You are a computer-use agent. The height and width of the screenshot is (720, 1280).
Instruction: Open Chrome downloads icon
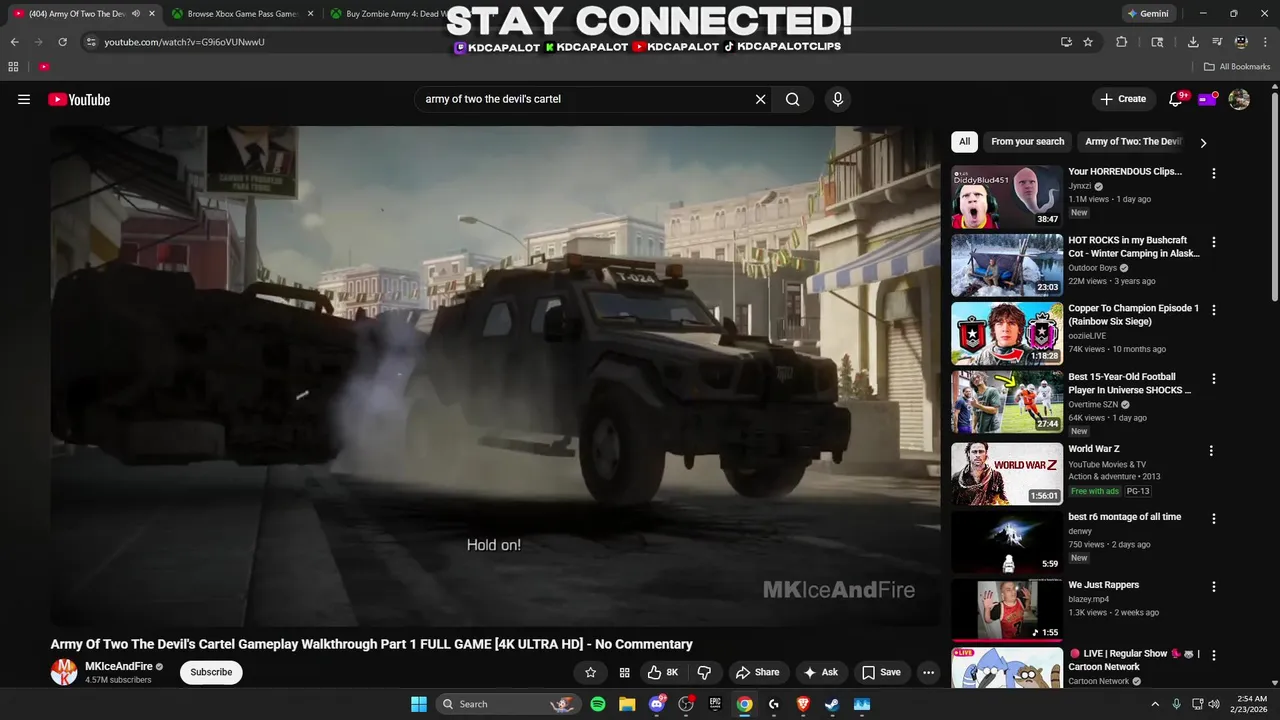pyautogui.click(x=1193, y=42)
